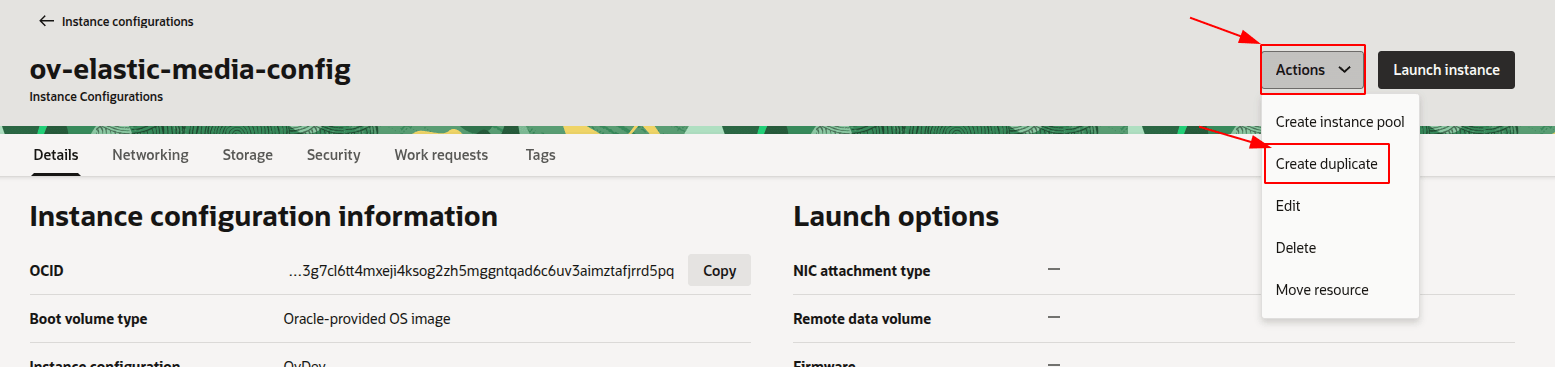Open the Networking tab
Image resolution: width=1555 pixels, height=367 pixels.
[x=150, y=155]
